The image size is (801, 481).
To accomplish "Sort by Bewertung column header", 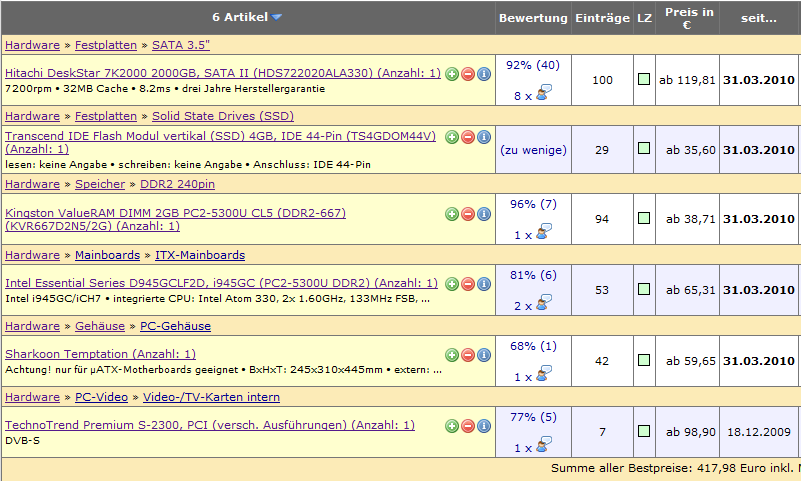I will 533,18.
